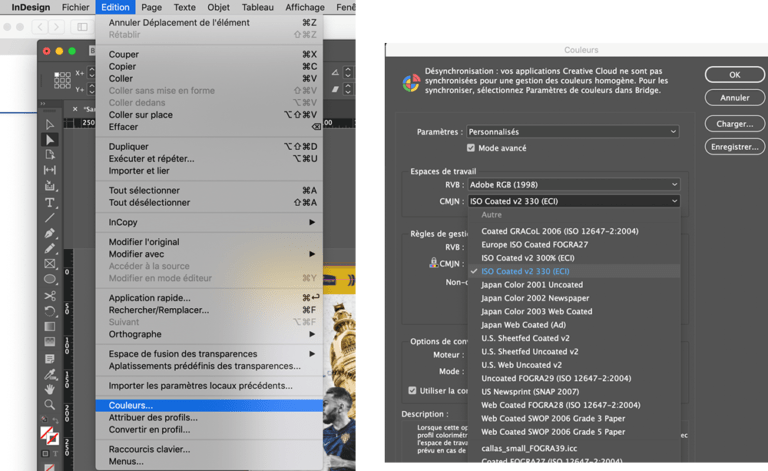Screen dimensions: 768x471
Task: Click the OK button
Action: coord(735,75)
